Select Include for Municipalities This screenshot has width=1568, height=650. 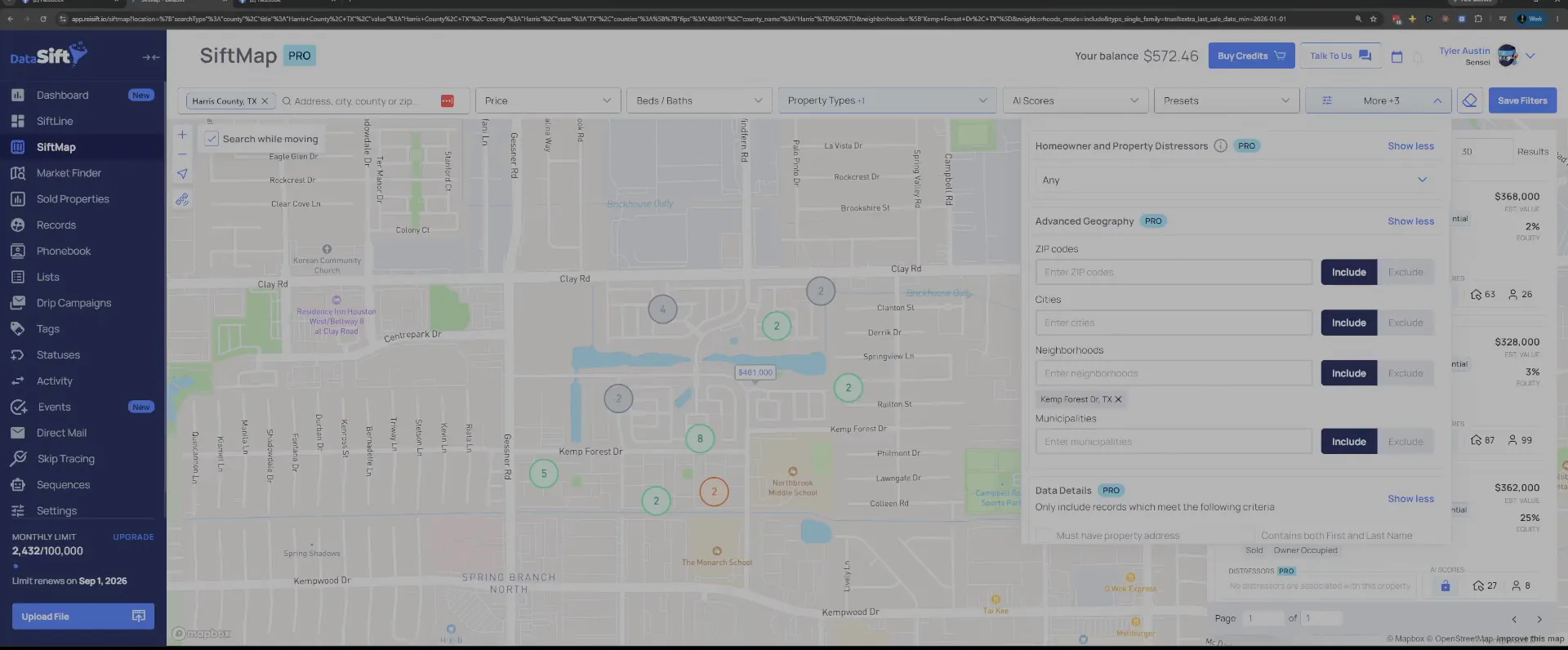(x=1349, y=442)
